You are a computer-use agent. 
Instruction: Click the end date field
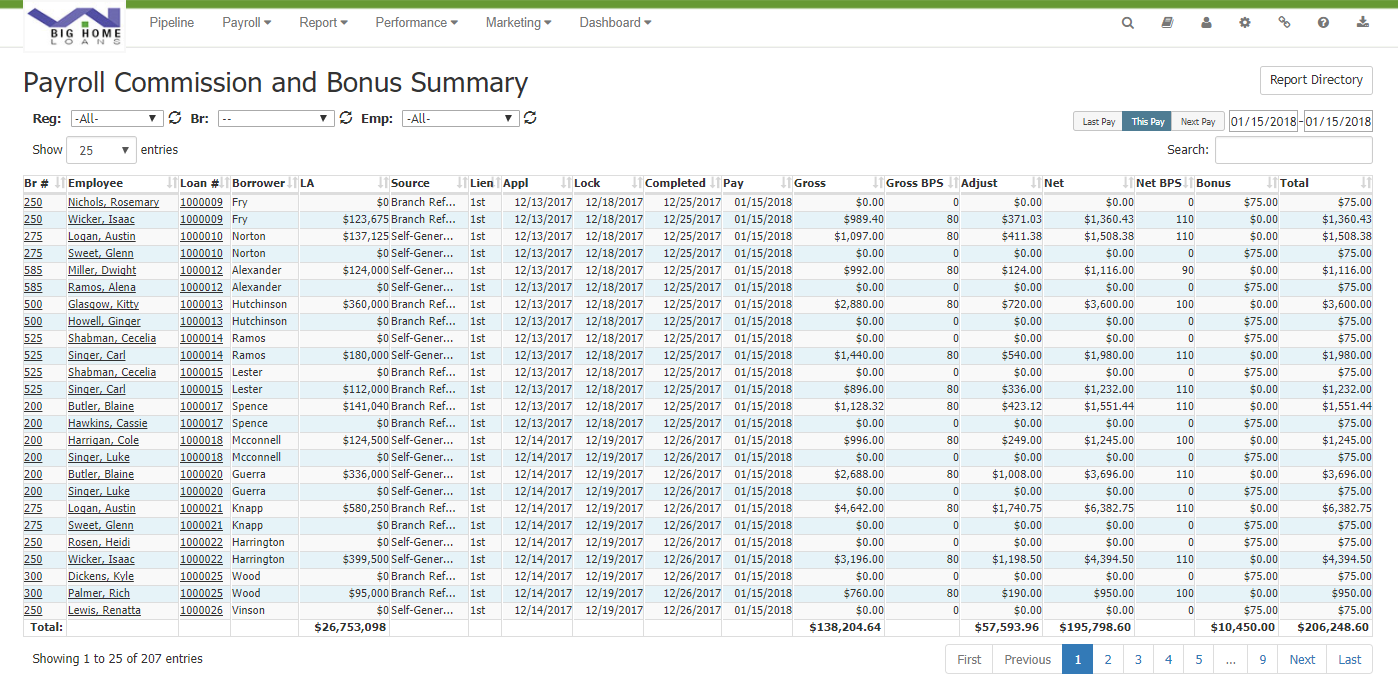pos(1338,121)
